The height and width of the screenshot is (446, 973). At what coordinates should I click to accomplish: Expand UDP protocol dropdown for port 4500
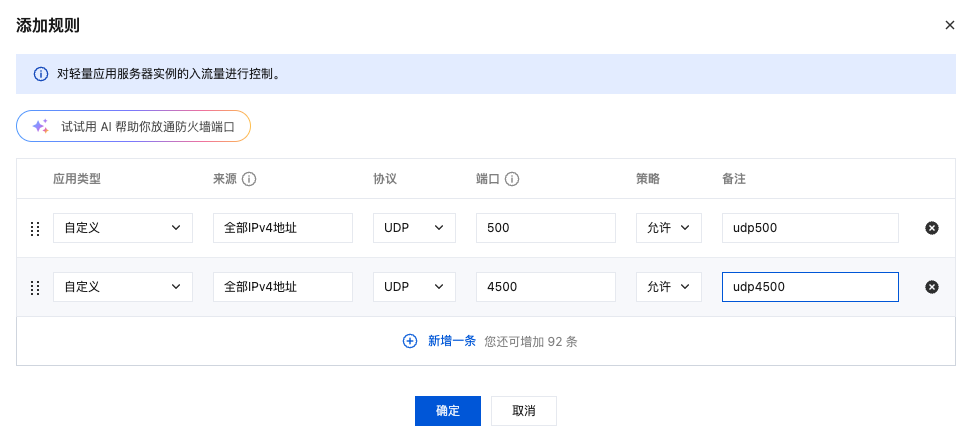point(414,287)
